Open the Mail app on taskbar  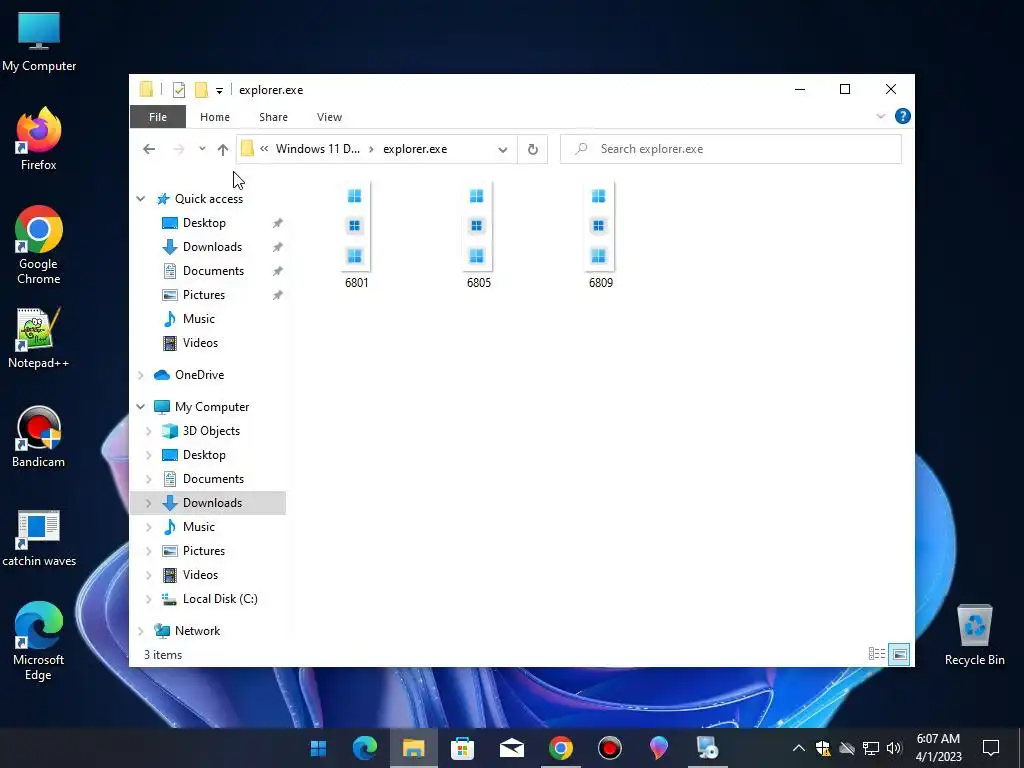512,748
